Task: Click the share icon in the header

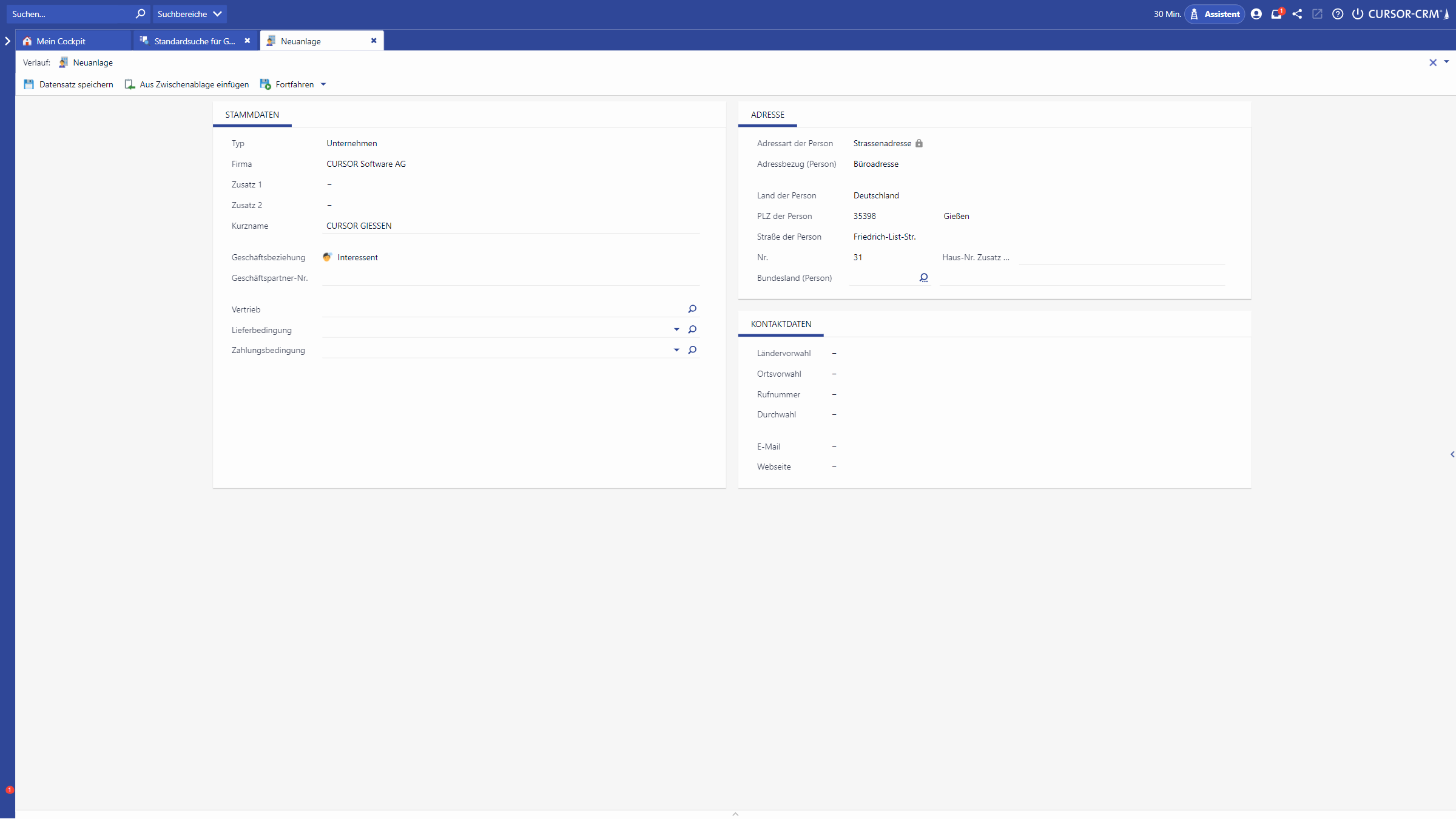Action: 1298,13
